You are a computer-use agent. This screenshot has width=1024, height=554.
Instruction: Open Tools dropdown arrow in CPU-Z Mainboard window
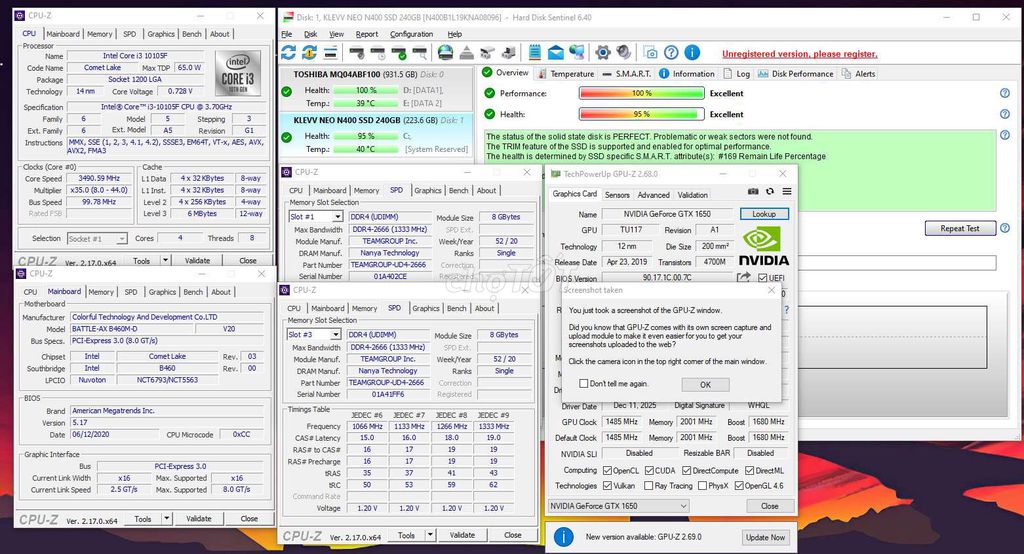click(167, 519)
